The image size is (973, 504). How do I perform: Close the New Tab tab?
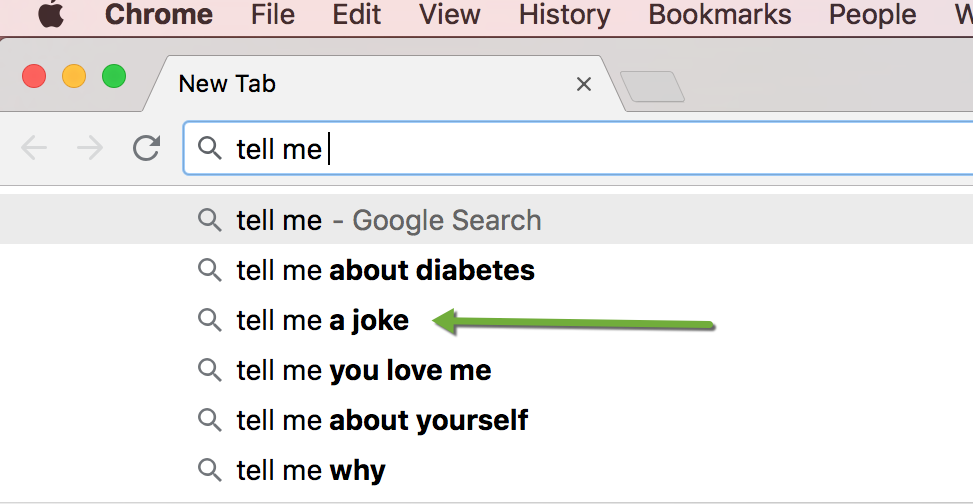(x=584, y=85)
